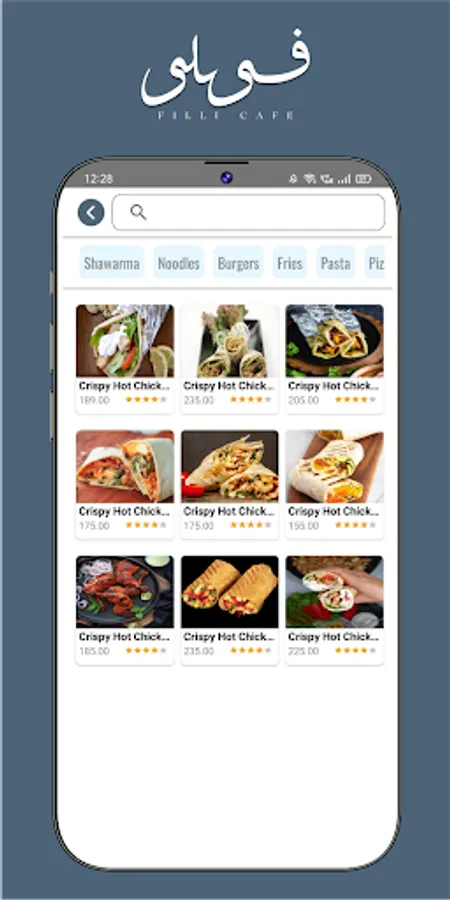Select the 225.00 hand-held wrap item
This screenshot has width=450, height=900.
[x=334, y=610]
